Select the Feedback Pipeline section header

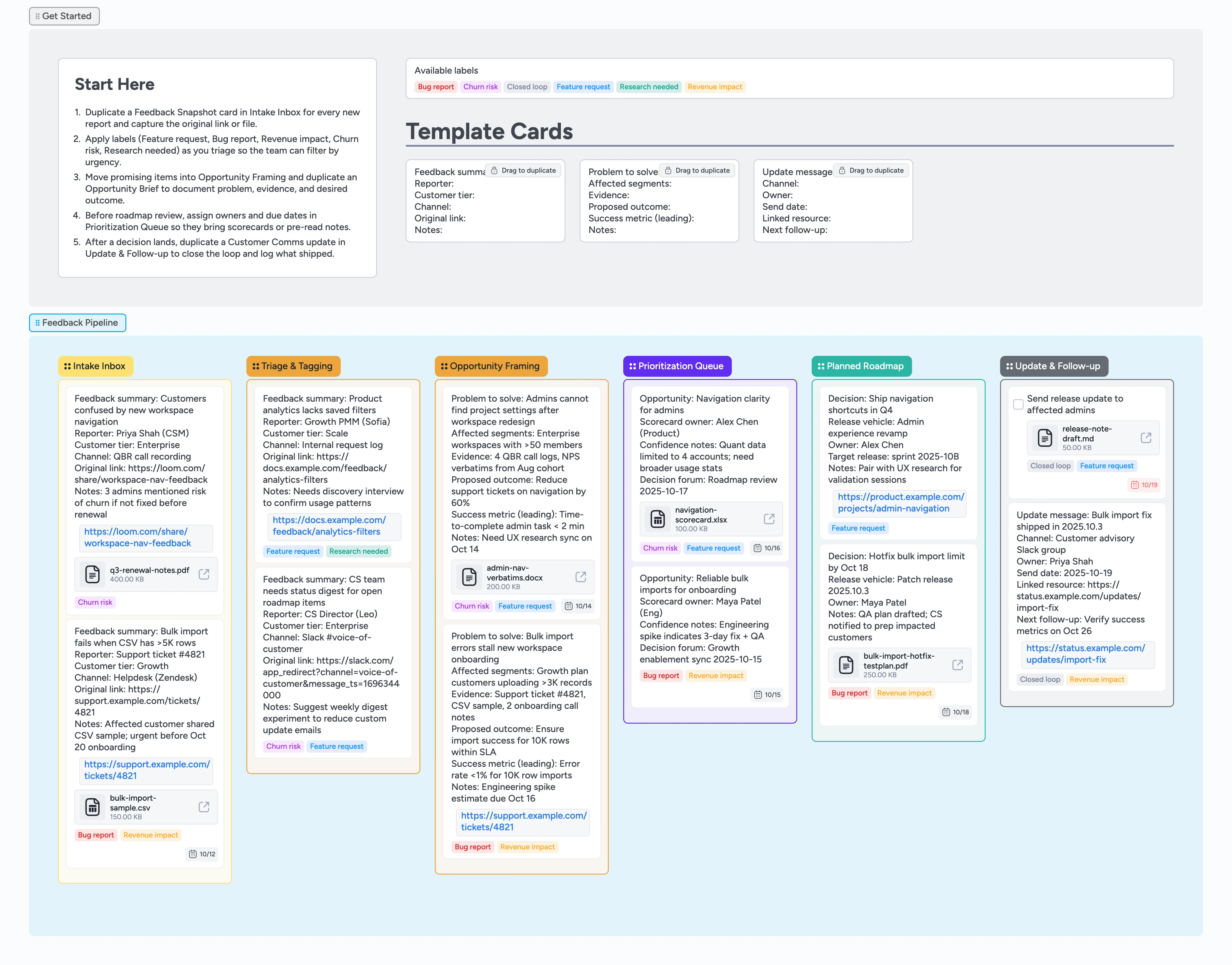pyautogui.click(x=77, y=323)
